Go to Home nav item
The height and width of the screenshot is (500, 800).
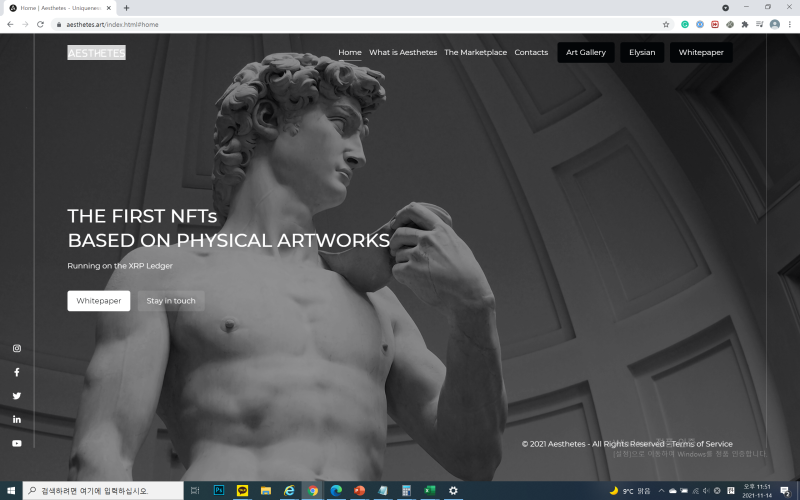pos(349,52)
